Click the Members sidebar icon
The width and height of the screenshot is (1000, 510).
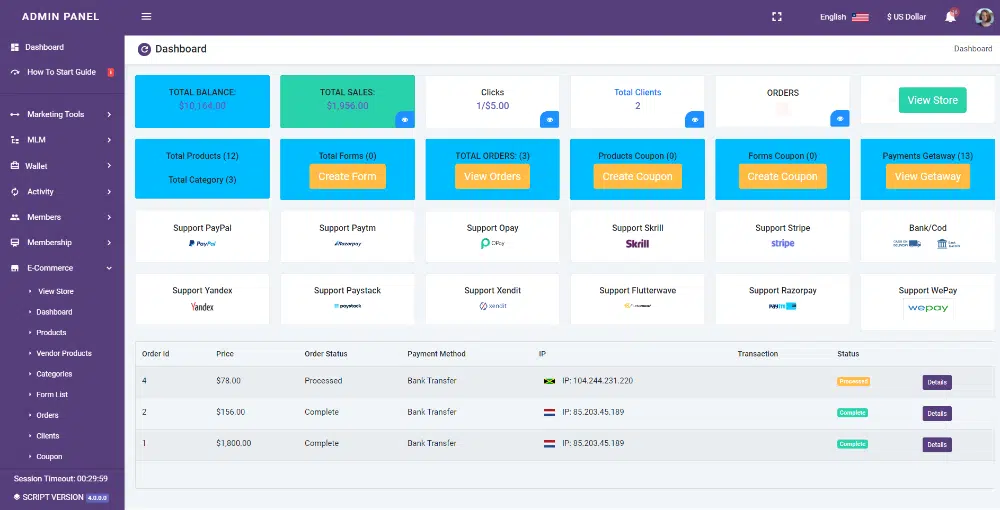pyautogui.click(x=15, y=217)
